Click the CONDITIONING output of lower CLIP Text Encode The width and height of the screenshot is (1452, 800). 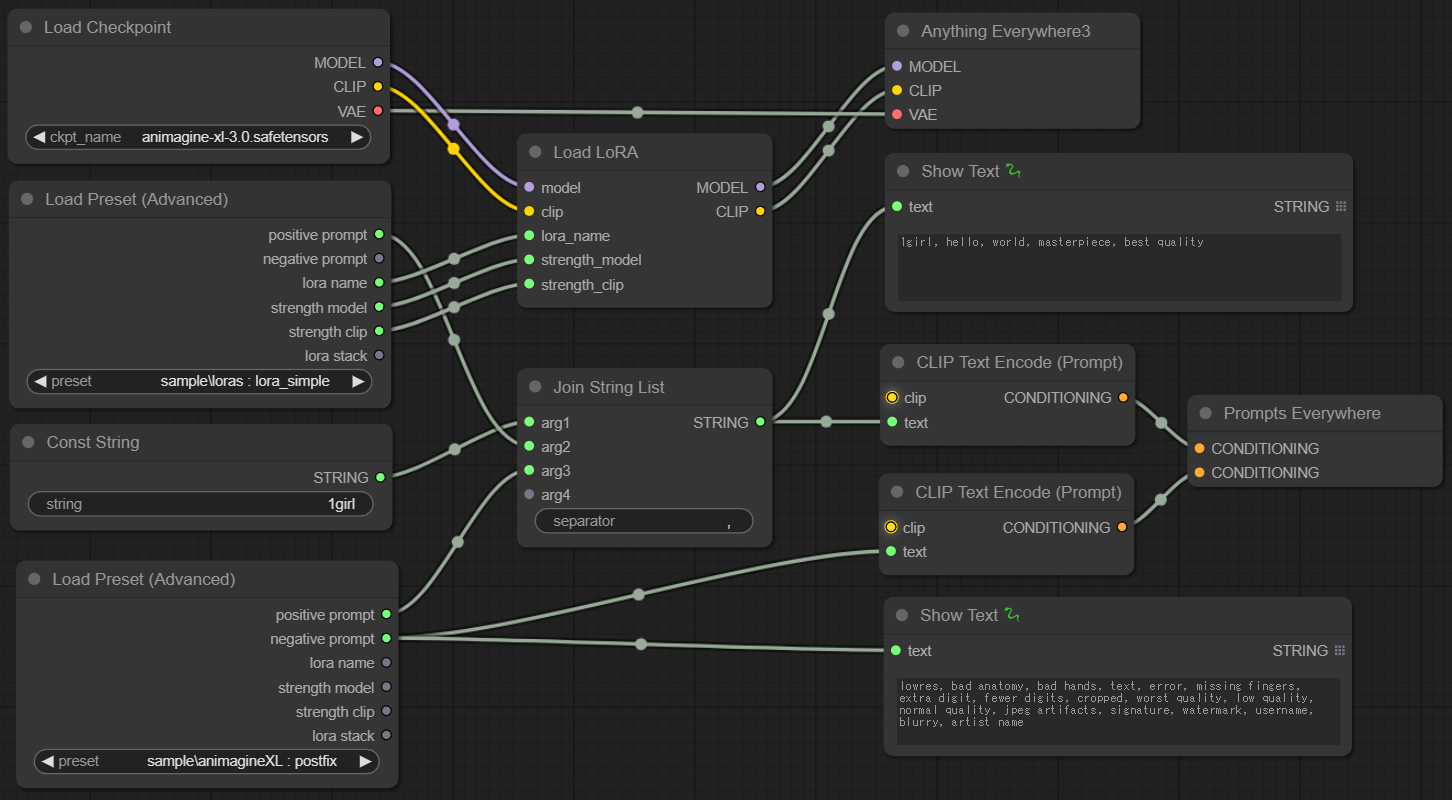(x=1122, y=527)
